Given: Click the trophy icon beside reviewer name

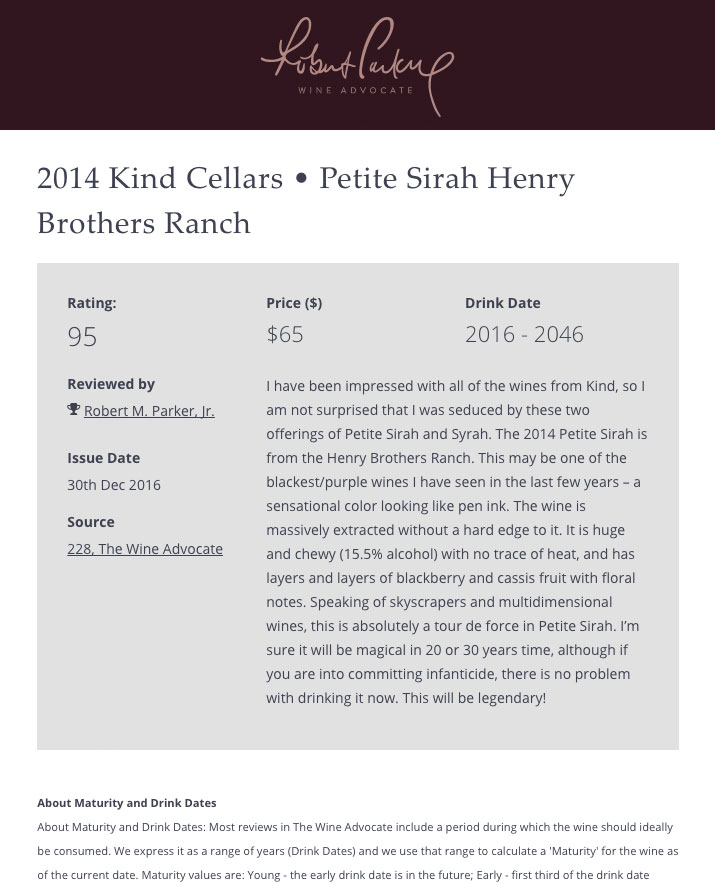Looking at the screenshot, I should coord(73,410).
